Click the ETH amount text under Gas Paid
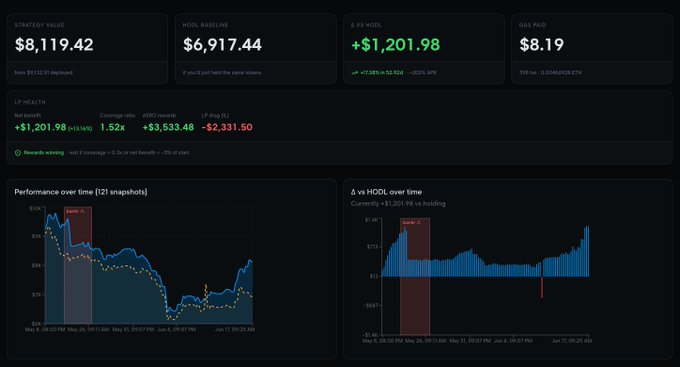680x367 pixels. coord(562,72)
